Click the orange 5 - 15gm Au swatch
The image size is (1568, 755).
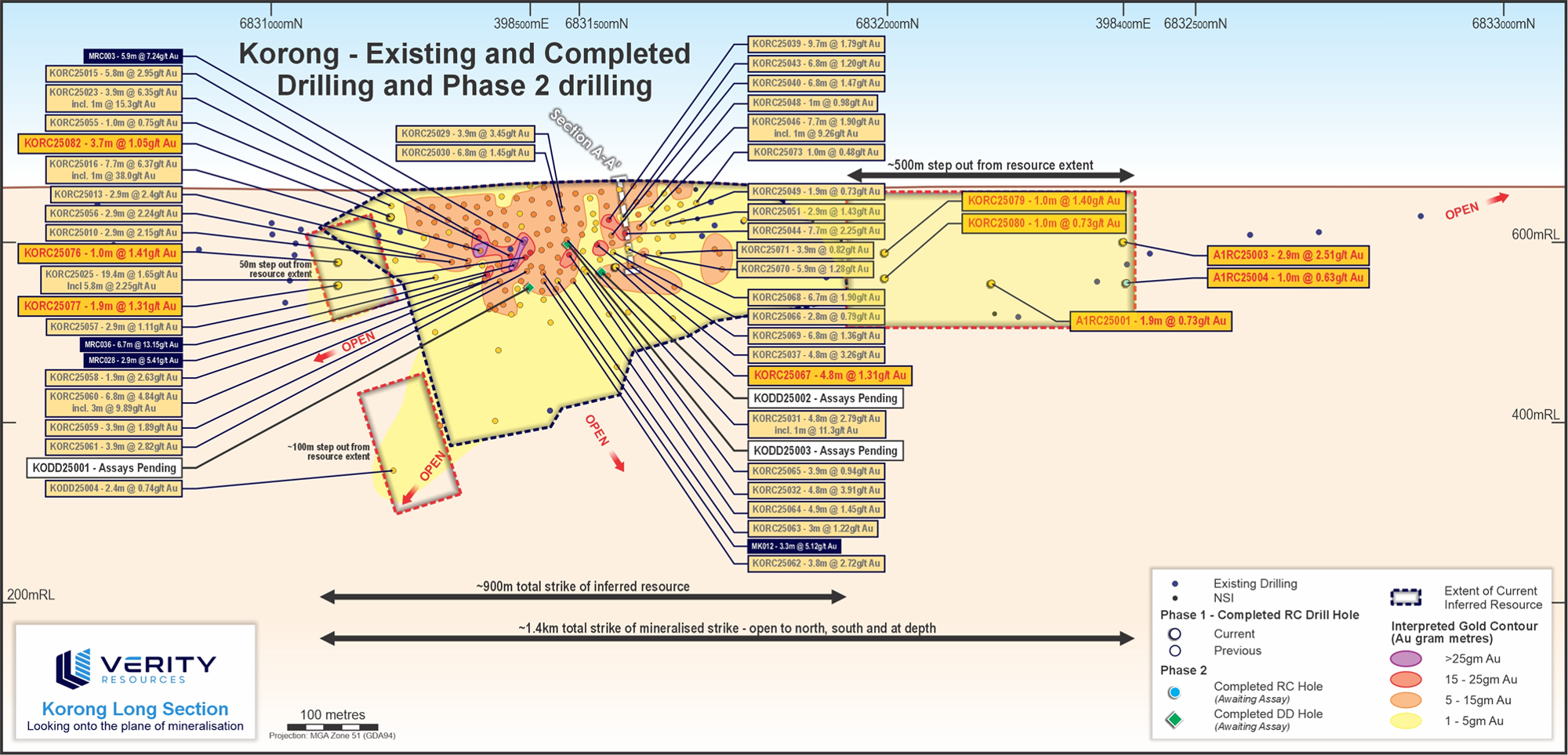pyautogui.click(x=1406, y=700)
